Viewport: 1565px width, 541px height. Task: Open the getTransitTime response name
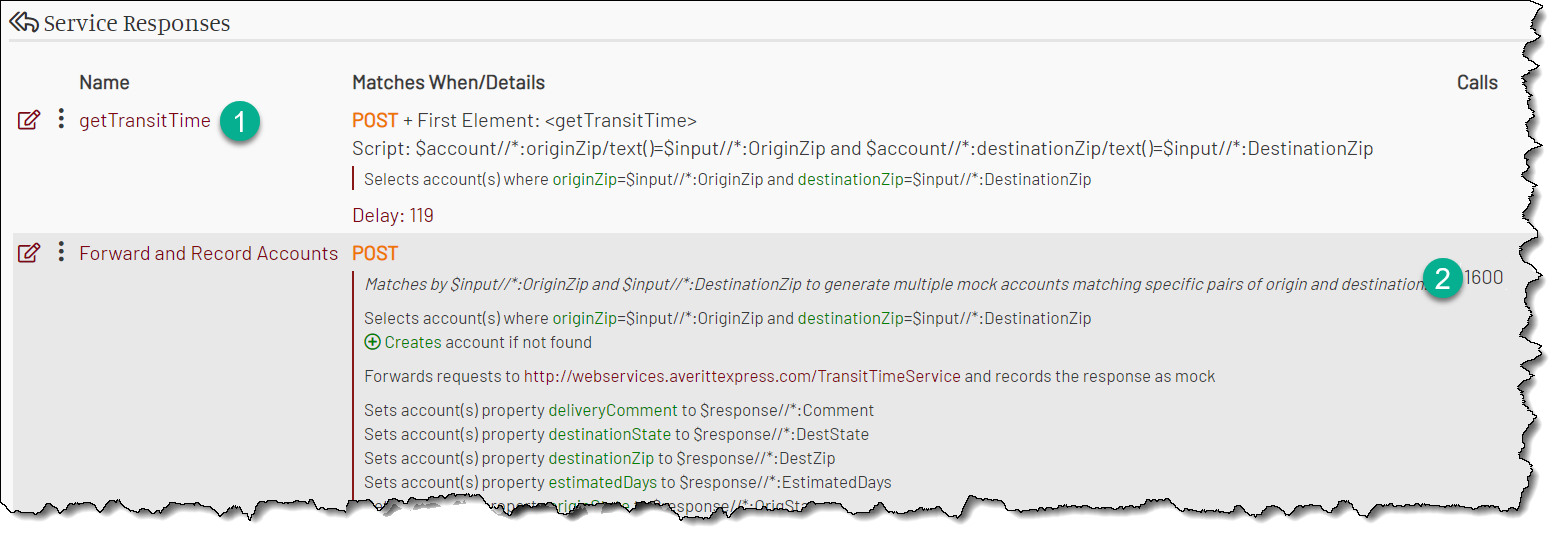click(145, 121)
